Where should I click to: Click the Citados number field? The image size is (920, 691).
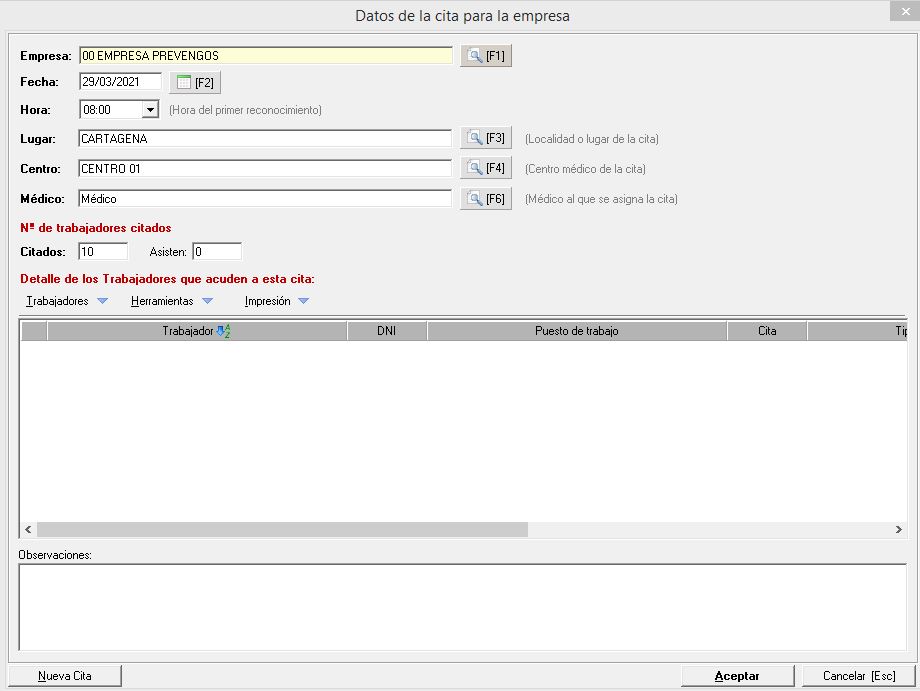103,252
